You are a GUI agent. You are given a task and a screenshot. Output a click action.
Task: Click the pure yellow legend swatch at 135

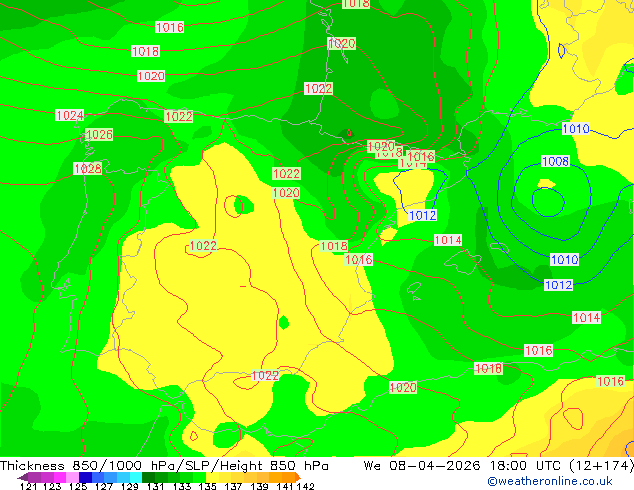[x=212, y=477]
